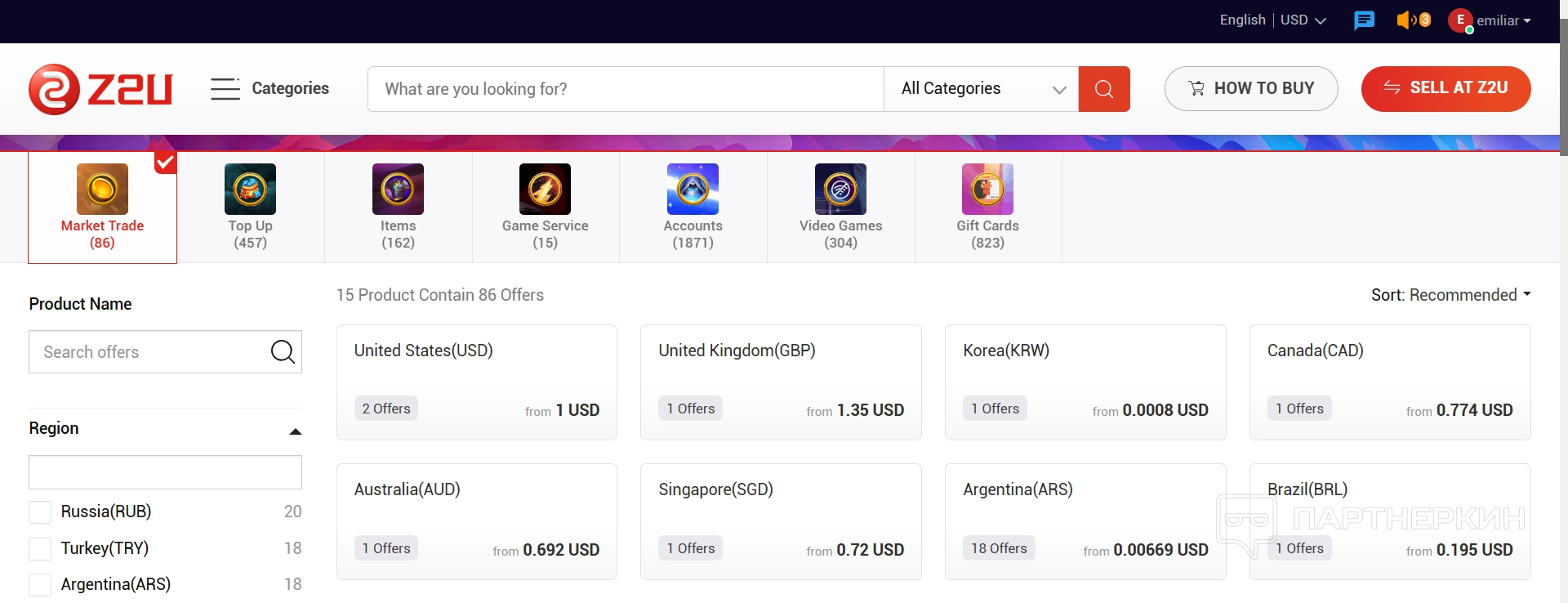Screen dimensions: 1568x603
Task: Click price 'from 0.774 USD'
Action: [1459, 410]
